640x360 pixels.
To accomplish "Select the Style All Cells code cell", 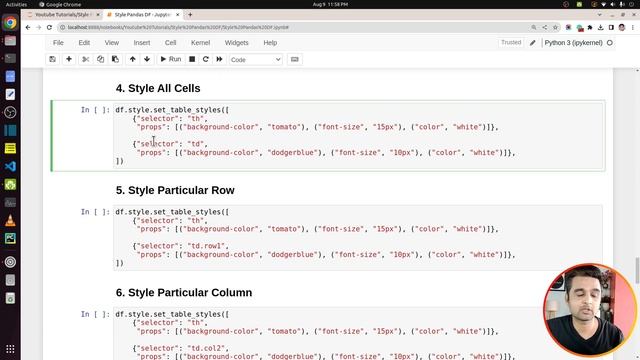I will (358, 136).
